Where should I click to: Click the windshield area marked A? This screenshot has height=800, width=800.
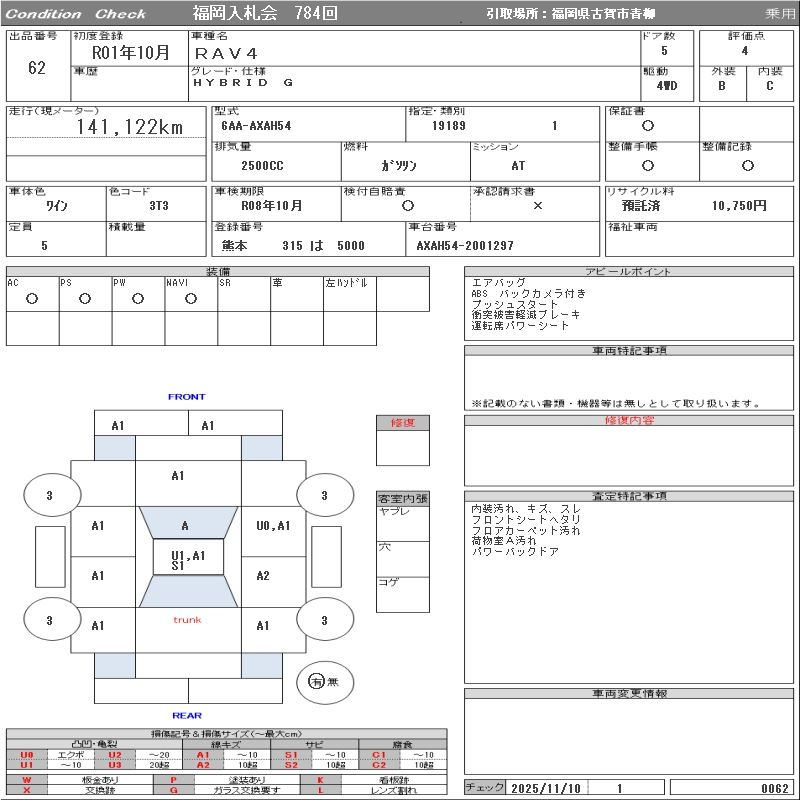click(185, 526)
